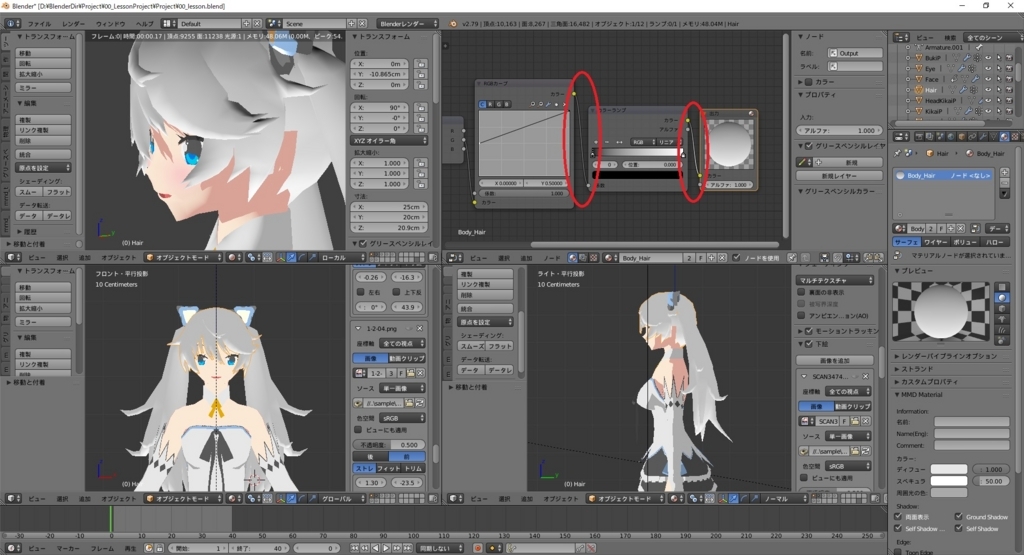Toggle the 下絵 background images checkbox
The width and height of the screenshot is (1024, 555).
tap(809, 343)
